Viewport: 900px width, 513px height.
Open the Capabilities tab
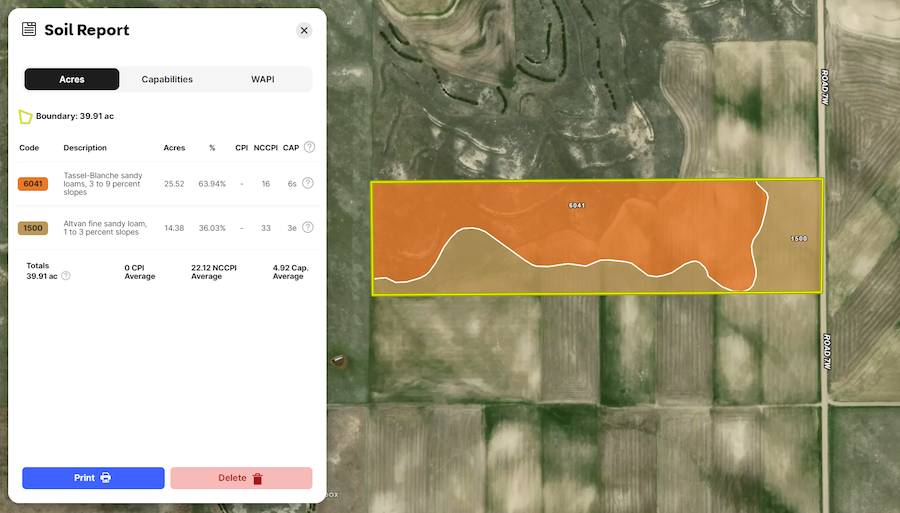(x=167, y=79)
